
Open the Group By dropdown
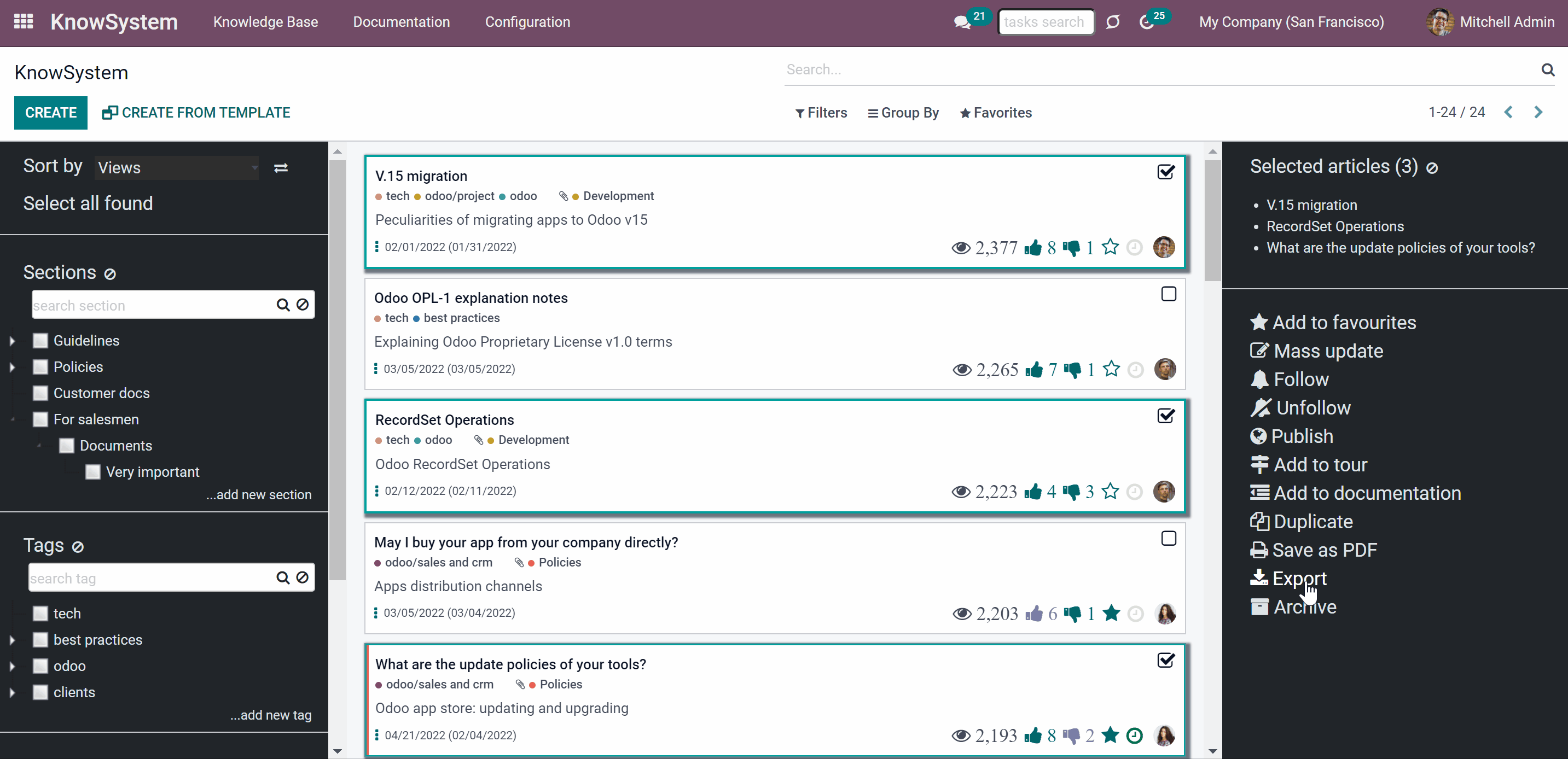click(903, 113)
